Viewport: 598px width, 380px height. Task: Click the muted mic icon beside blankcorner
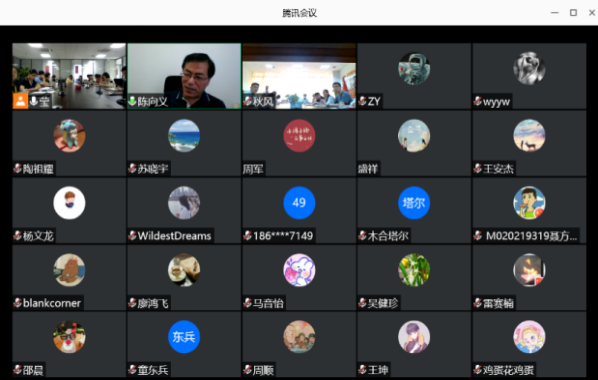(17, 303)
